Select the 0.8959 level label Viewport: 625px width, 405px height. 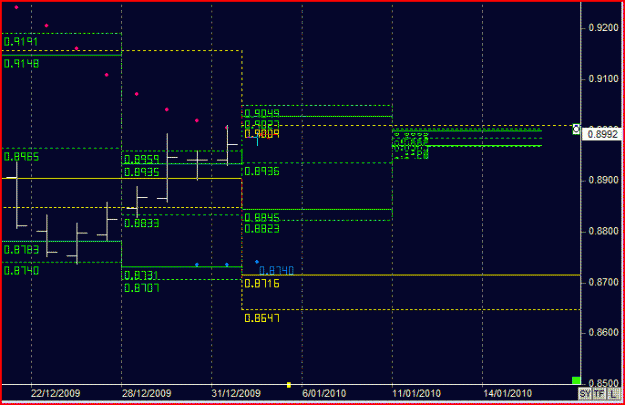pos(142,159)
